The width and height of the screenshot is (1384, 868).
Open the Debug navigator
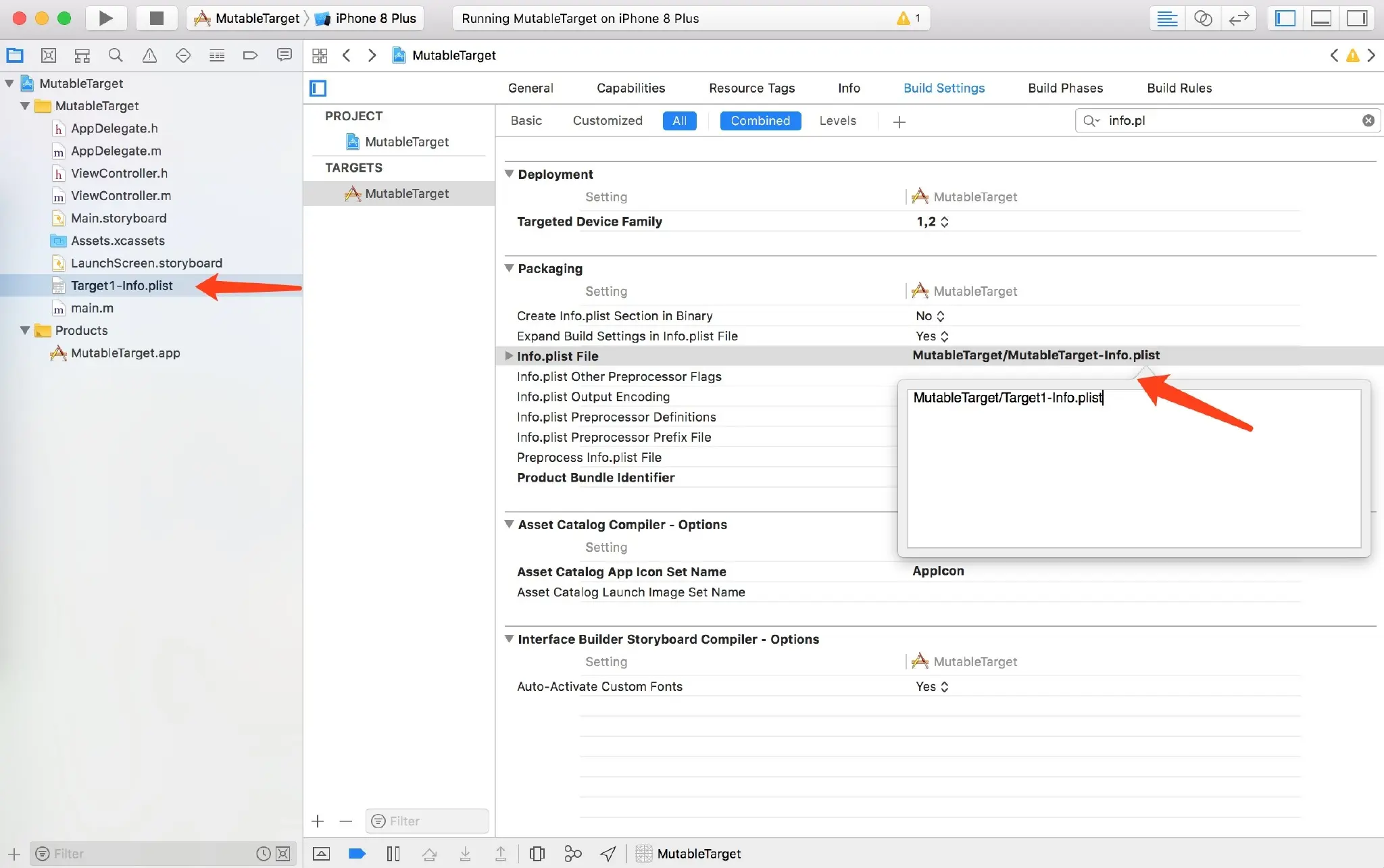click(x=217, y=55)
